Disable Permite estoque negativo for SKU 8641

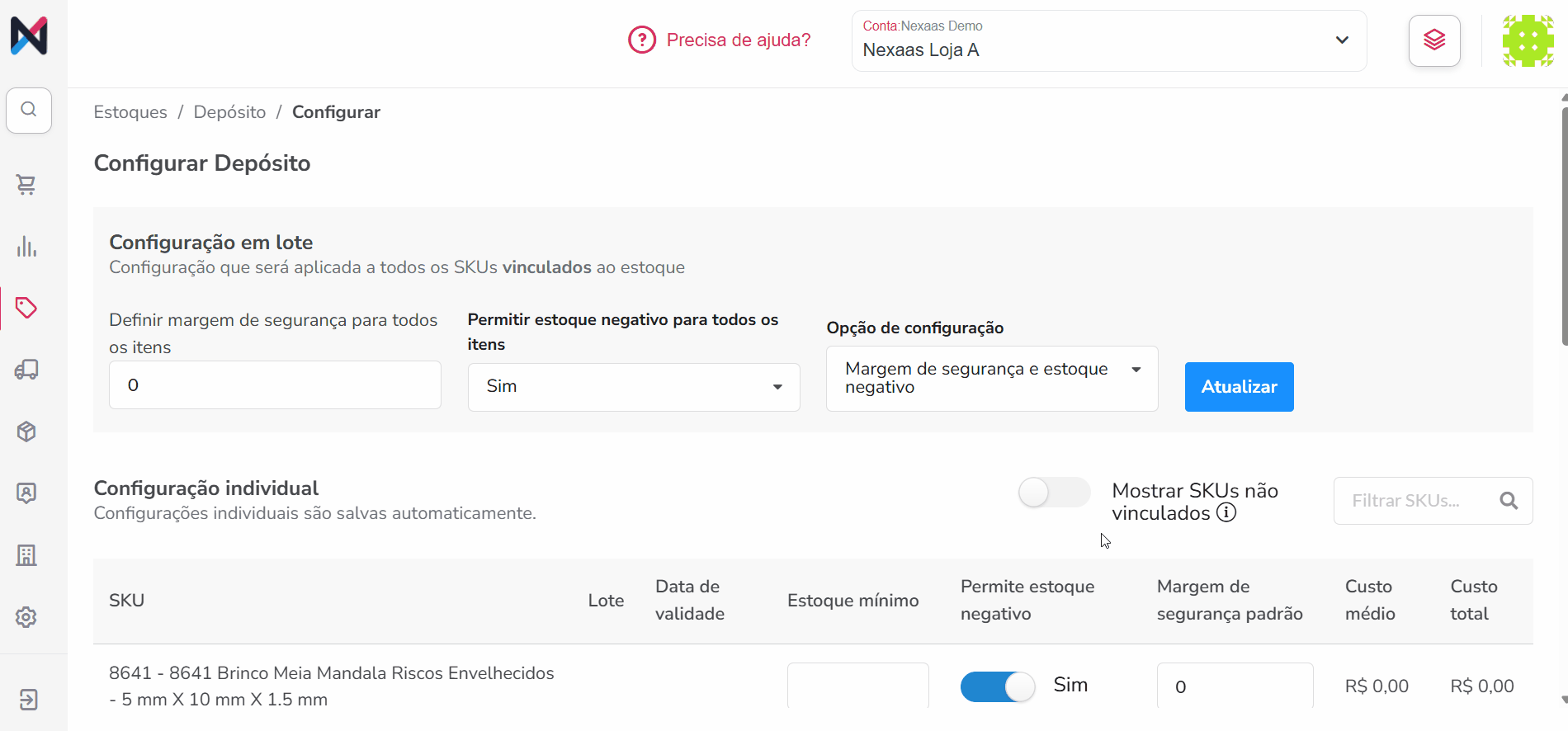click(x=998, y=686)
